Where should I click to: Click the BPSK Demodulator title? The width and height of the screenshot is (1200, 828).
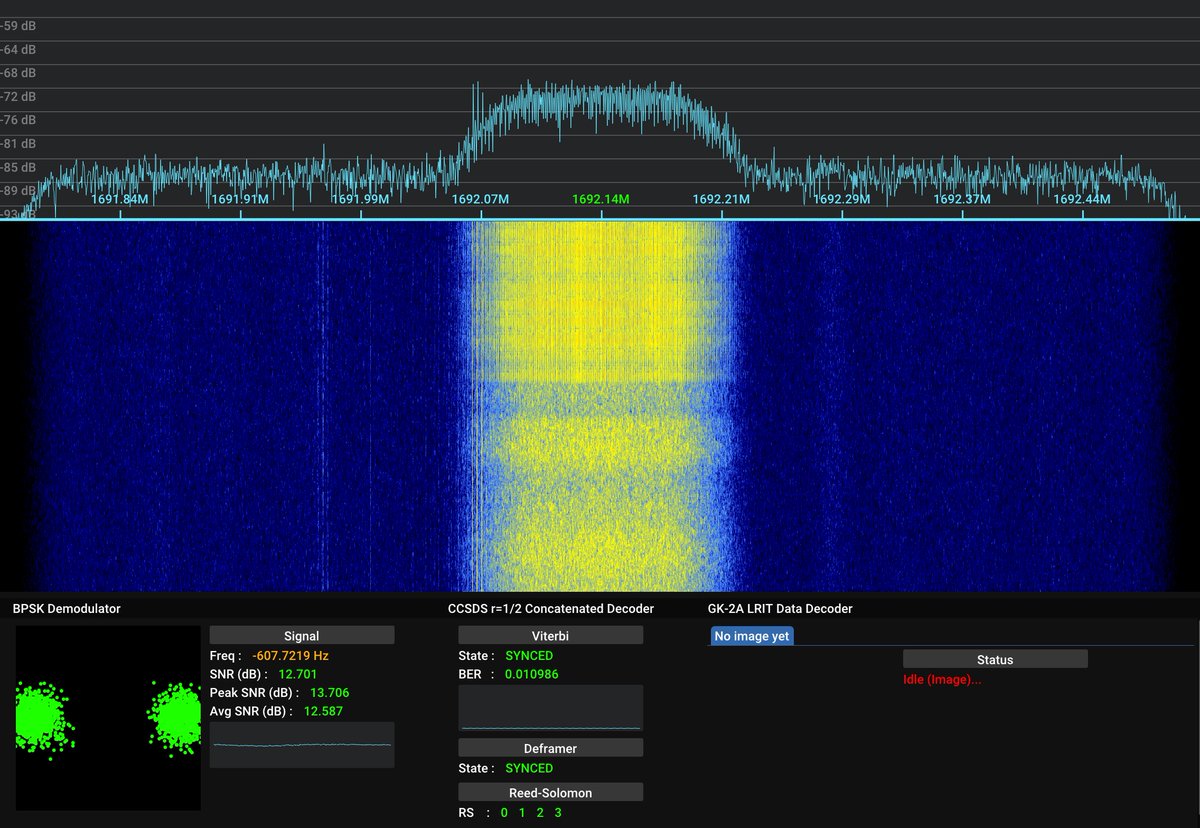[66, 608]
